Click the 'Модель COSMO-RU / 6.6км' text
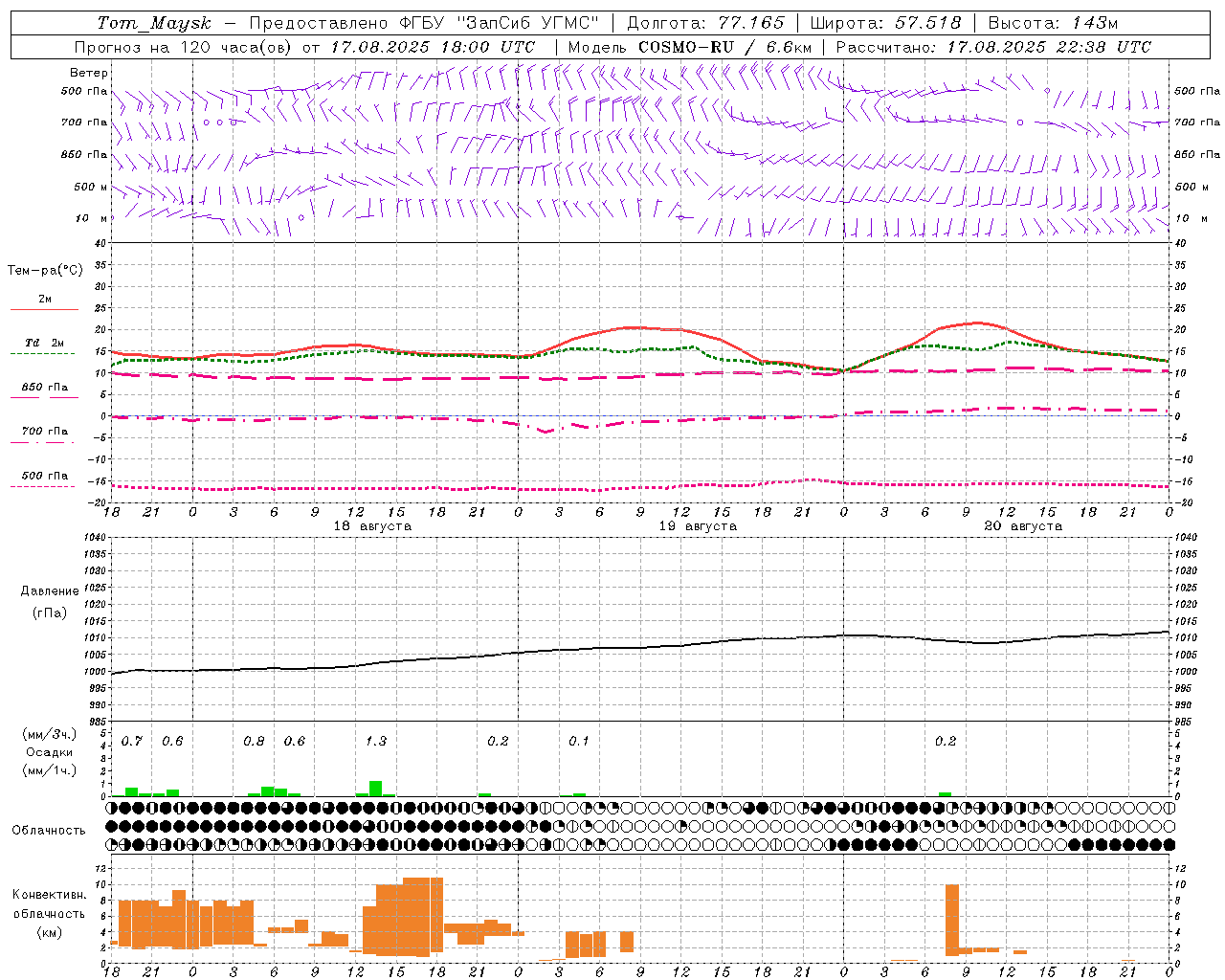This screenshot has width=1225, height=980. pyautogui.click(x=690, y=47)
